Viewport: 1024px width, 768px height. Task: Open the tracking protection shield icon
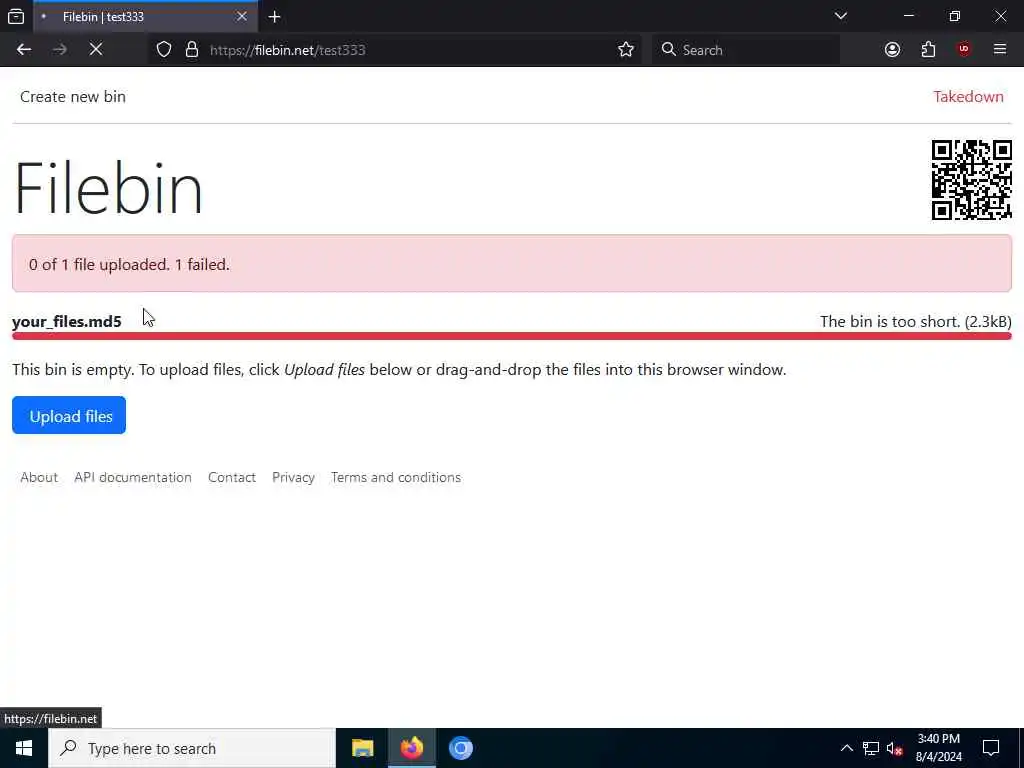point(164,50)
